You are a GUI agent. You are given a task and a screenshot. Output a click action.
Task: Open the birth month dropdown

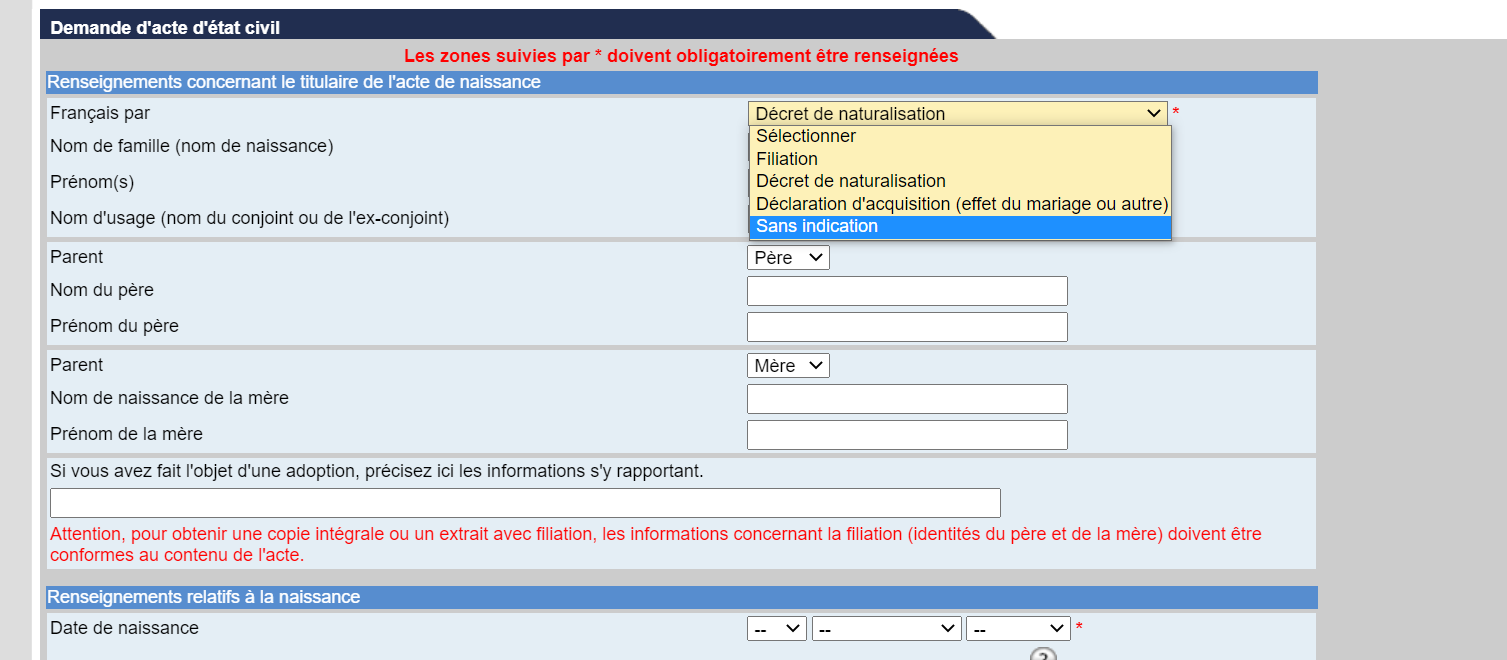coord(887,629)
